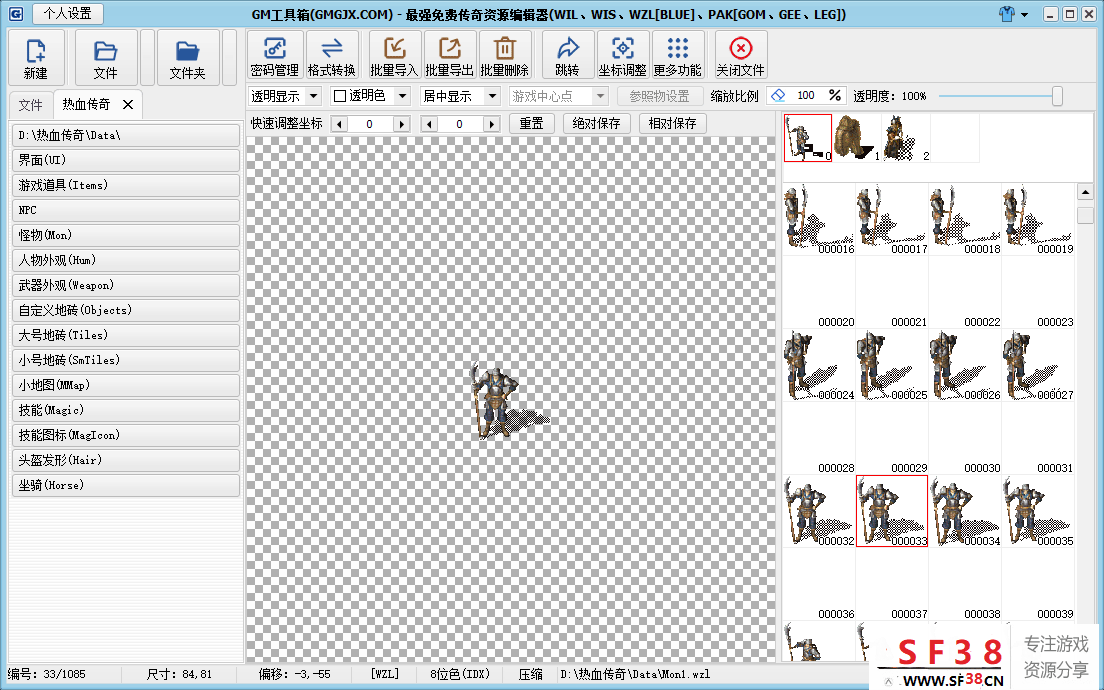The width and height of the screenshot is (1104, 690).
Task: Open the 居中显示 dropdown
Action: click(x=460, y=96)
